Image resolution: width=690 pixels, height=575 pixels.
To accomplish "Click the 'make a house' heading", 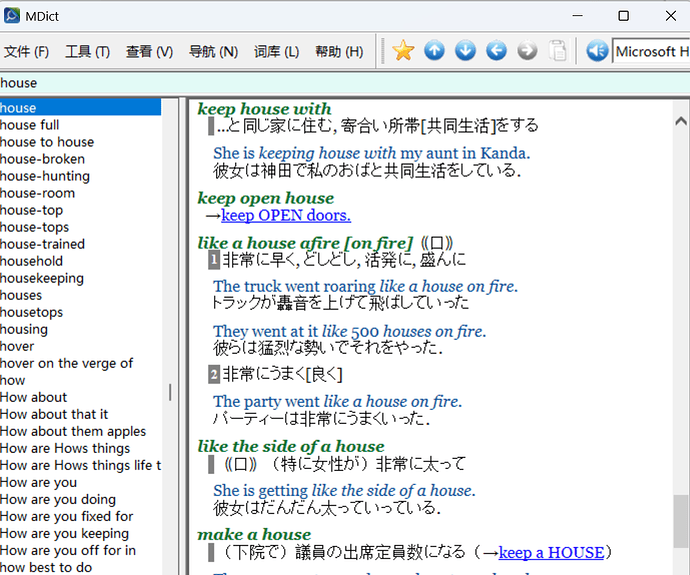I will coord(254,534).
